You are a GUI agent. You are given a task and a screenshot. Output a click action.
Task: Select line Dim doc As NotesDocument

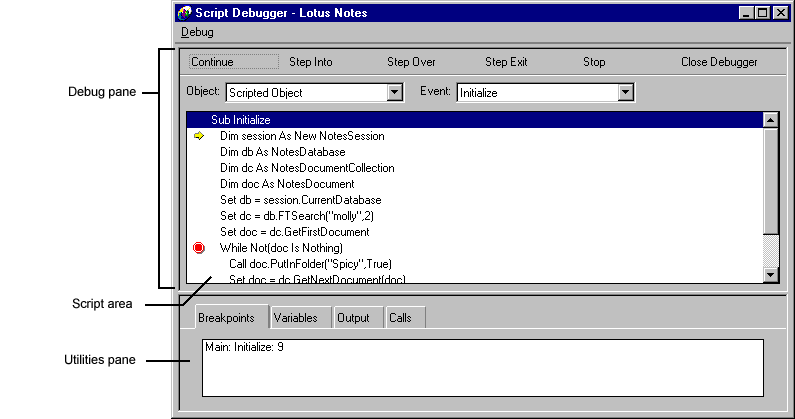coord(287,184)
